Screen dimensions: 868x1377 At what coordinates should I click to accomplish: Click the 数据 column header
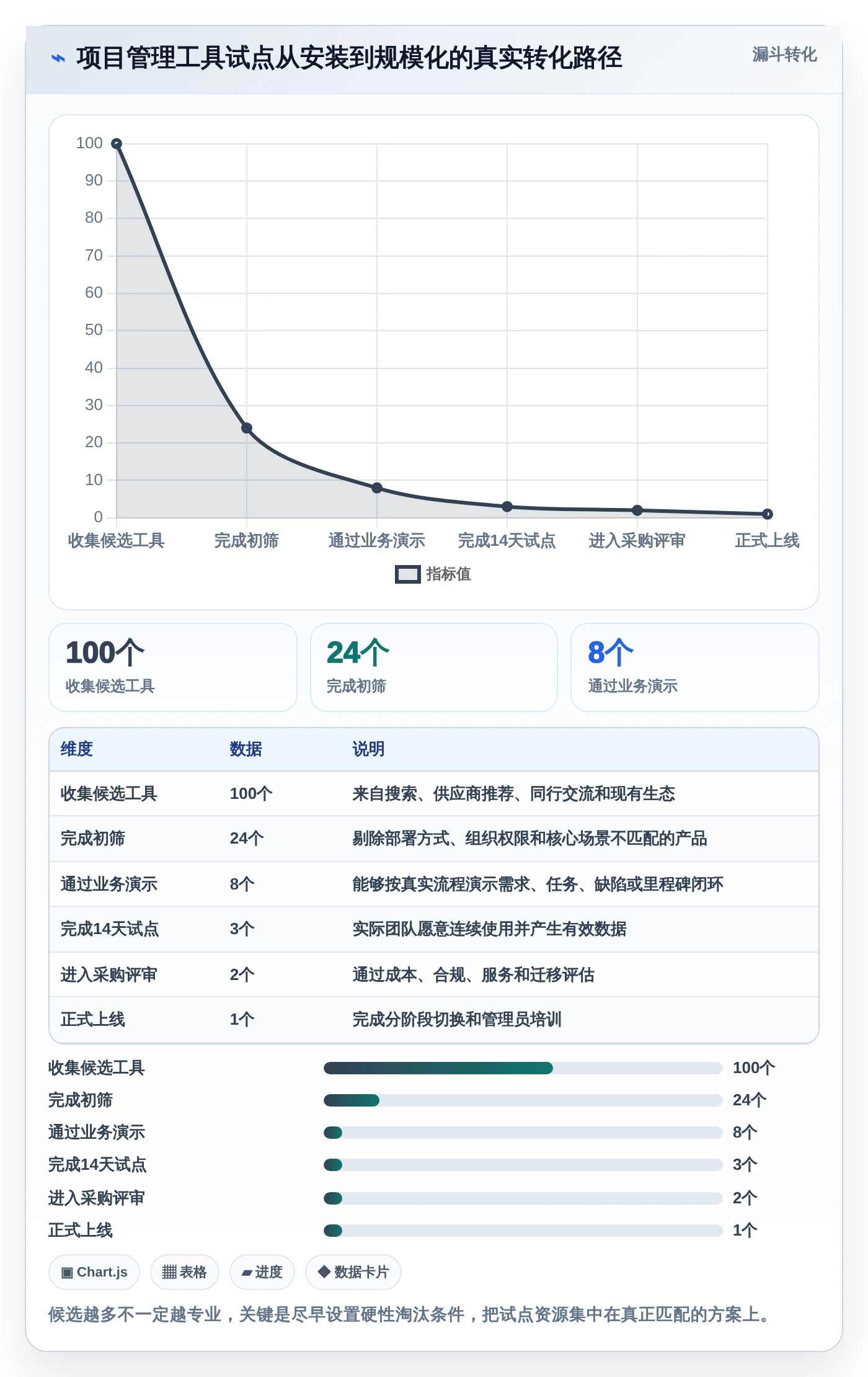point(246,749)
